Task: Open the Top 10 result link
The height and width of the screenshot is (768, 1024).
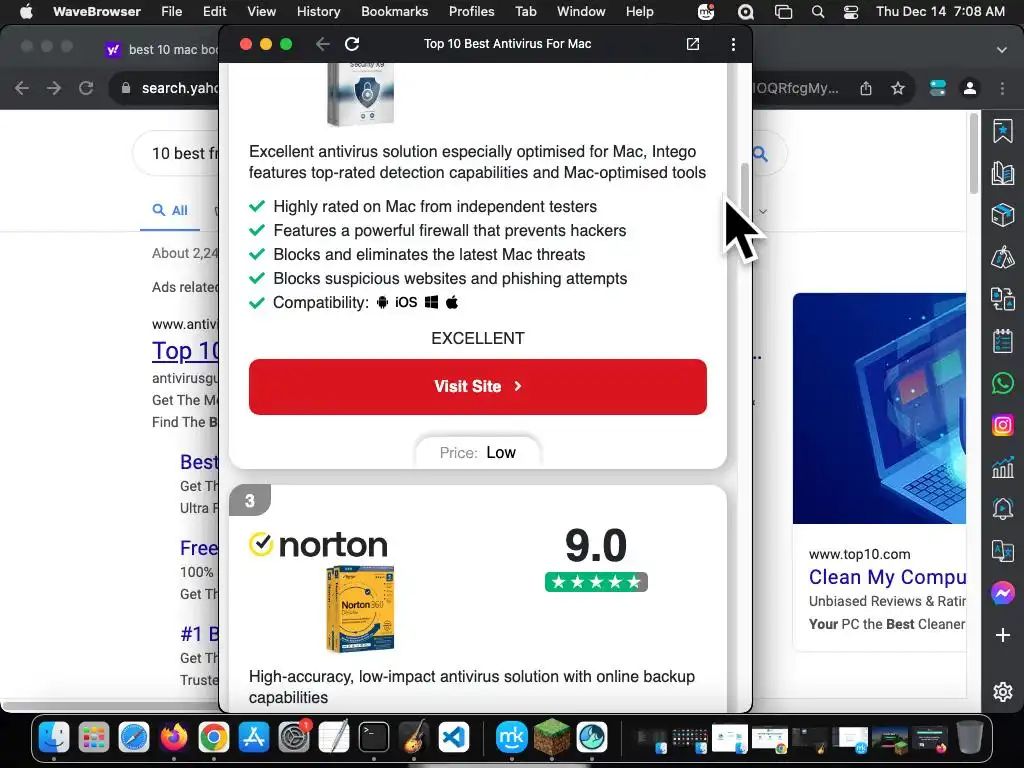Action: click(185, 351)
